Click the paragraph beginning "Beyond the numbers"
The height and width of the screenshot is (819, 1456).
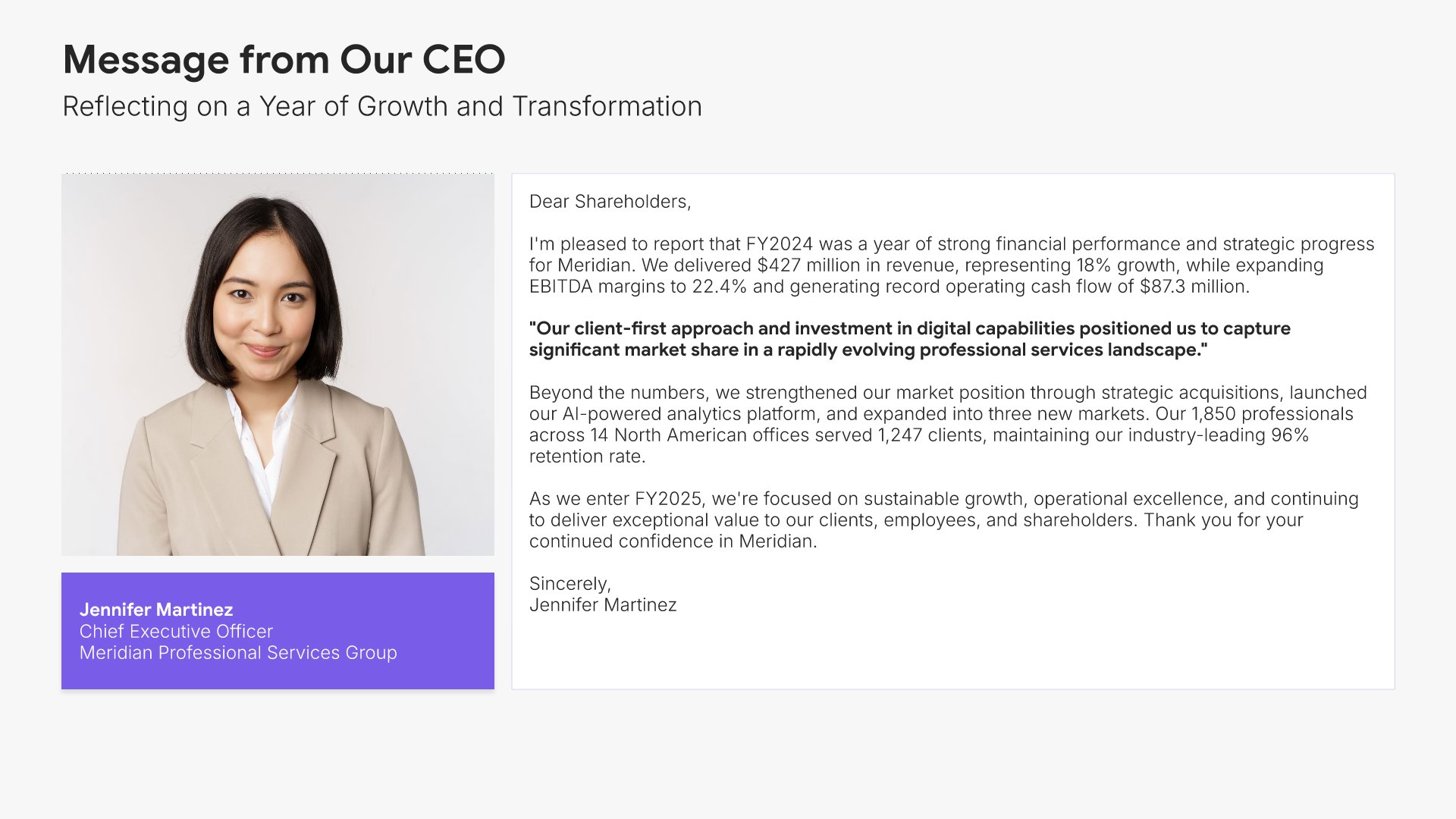pyautogui.click(x=948, y=424)
